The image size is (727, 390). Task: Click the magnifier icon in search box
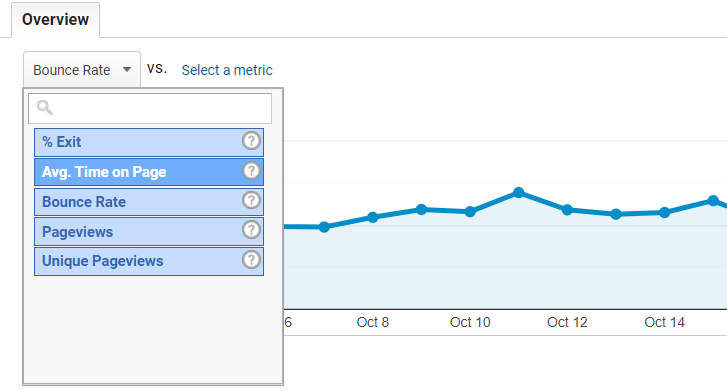tap(45, 108)
